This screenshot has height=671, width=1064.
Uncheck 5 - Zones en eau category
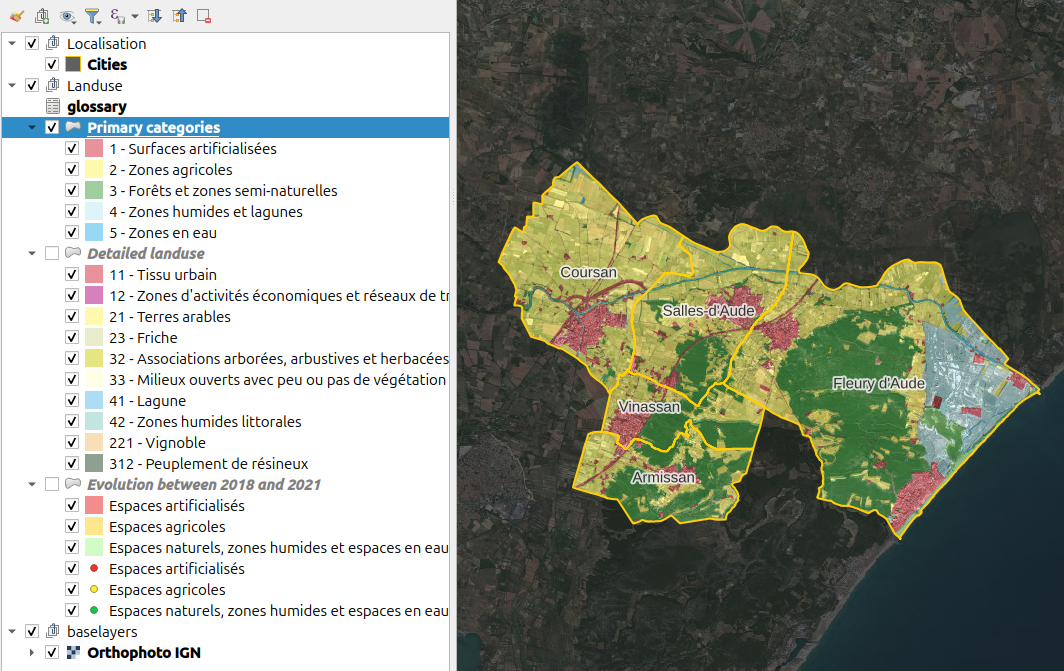click(72, 233)
